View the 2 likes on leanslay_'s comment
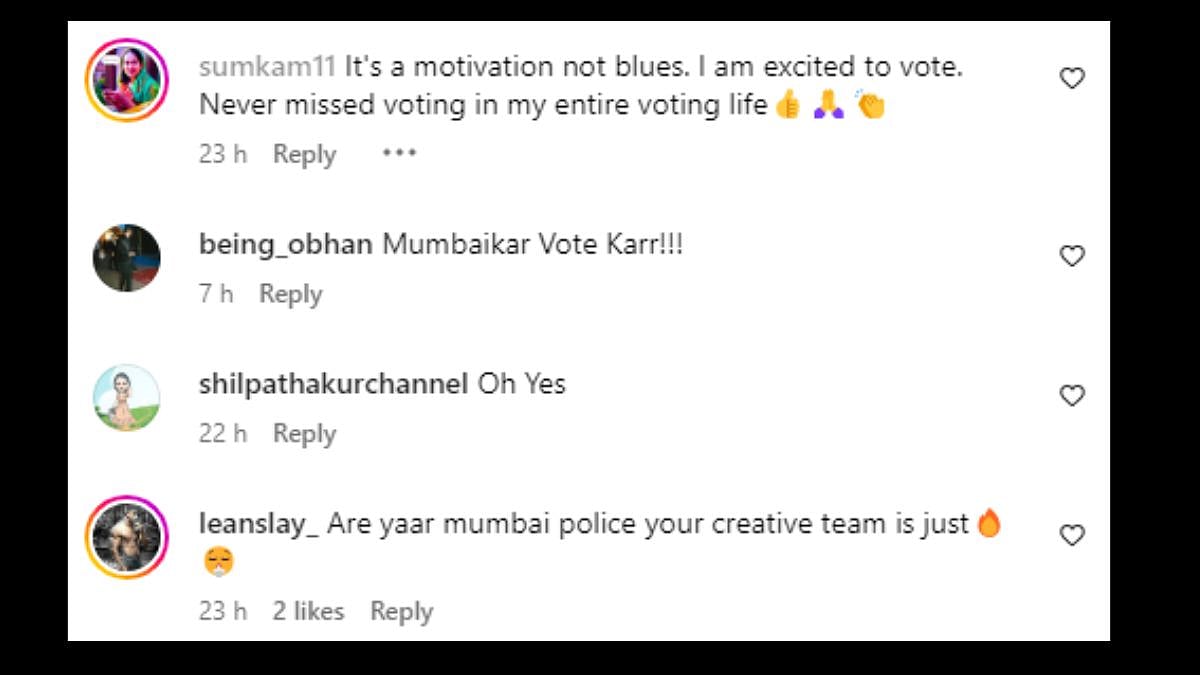Image resolution: width=1200 pixels, height=675 pixels. pyautogui.click(x=308, y=611)
